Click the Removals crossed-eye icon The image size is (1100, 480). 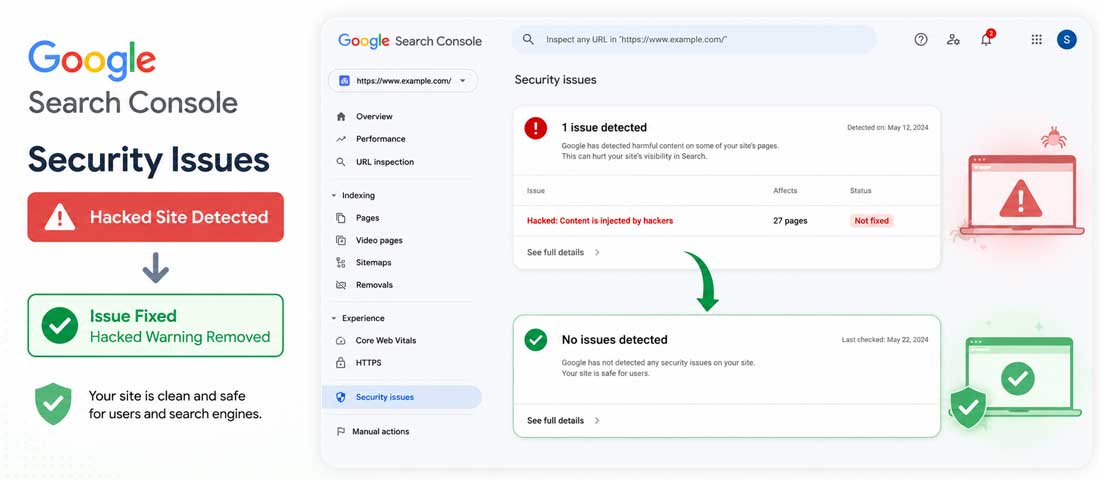341,285
